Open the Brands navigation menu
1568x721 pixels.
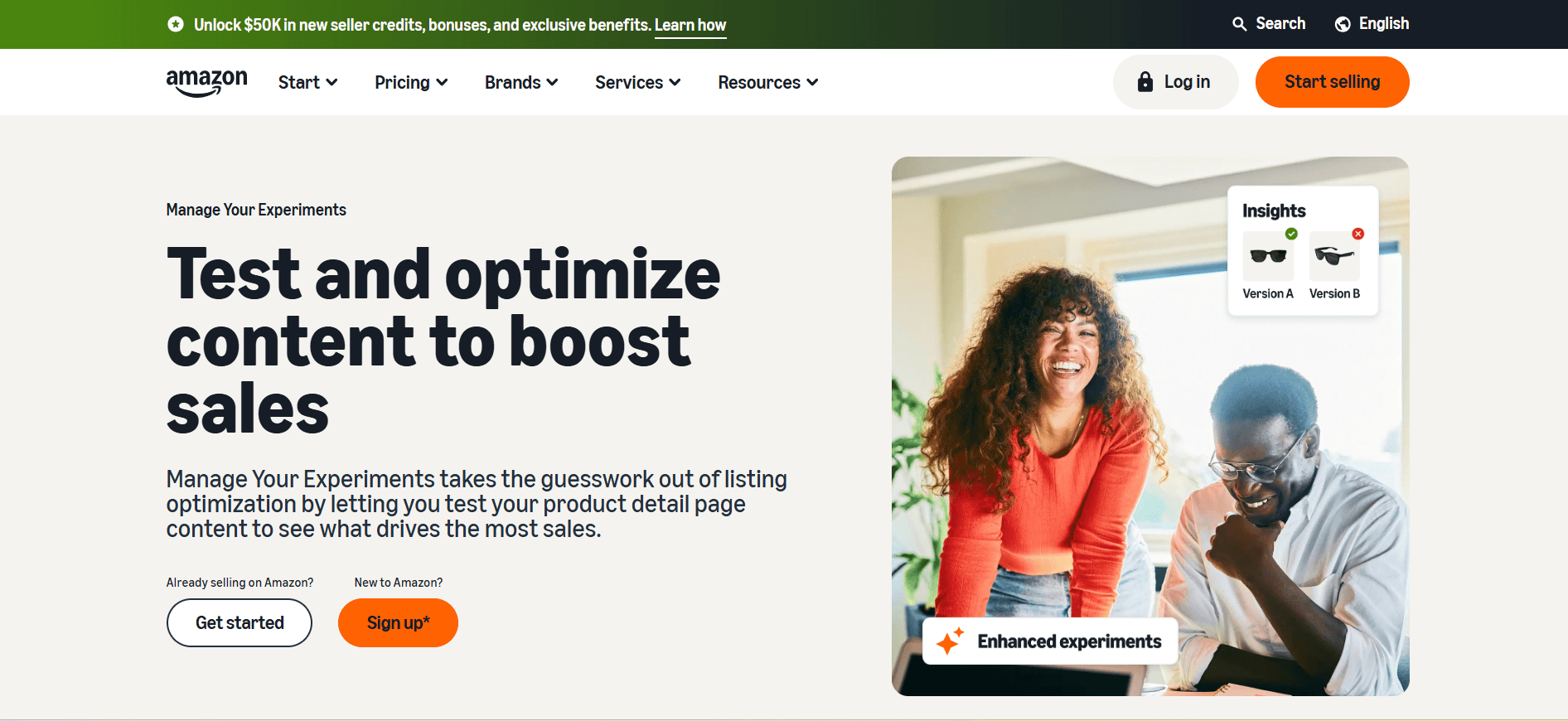(x=521, y=82)
